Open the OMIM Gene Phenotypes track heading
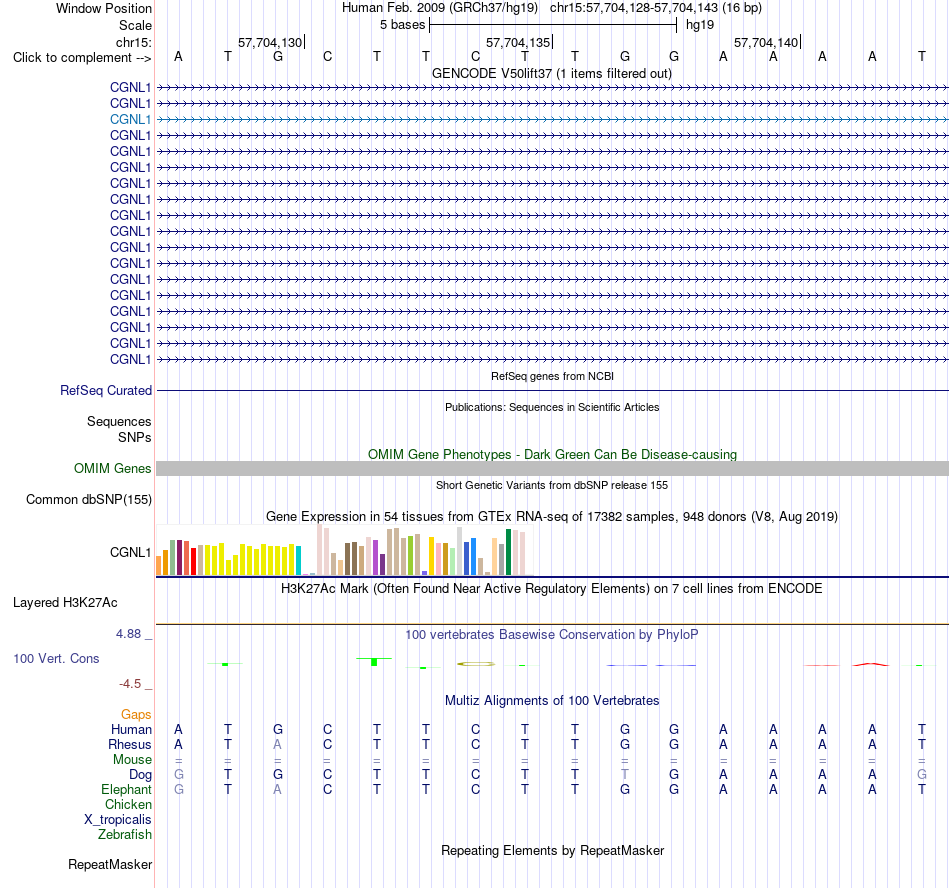This screenshot has width=950, height=888. [552, 454]
